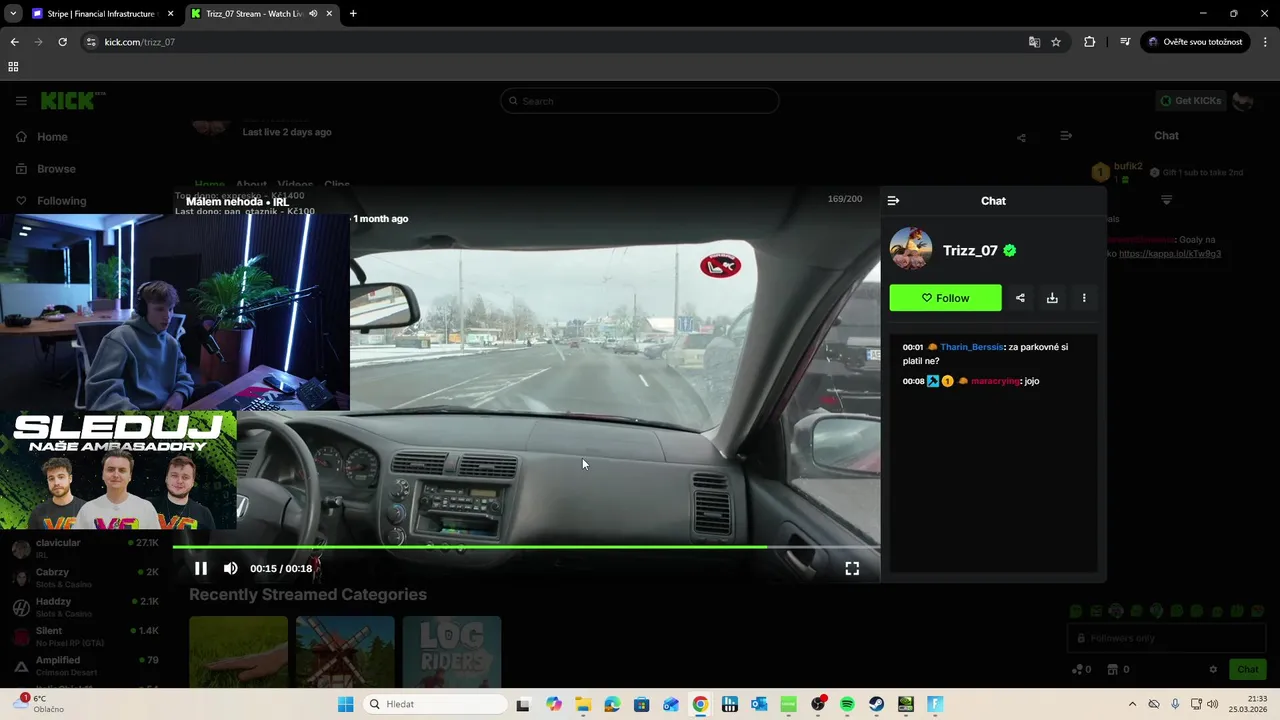Mute the Trizz_07 tab via its speaker icon
Image resolution: width=1280 pixels, height=720 pixels.
(314, 14)
